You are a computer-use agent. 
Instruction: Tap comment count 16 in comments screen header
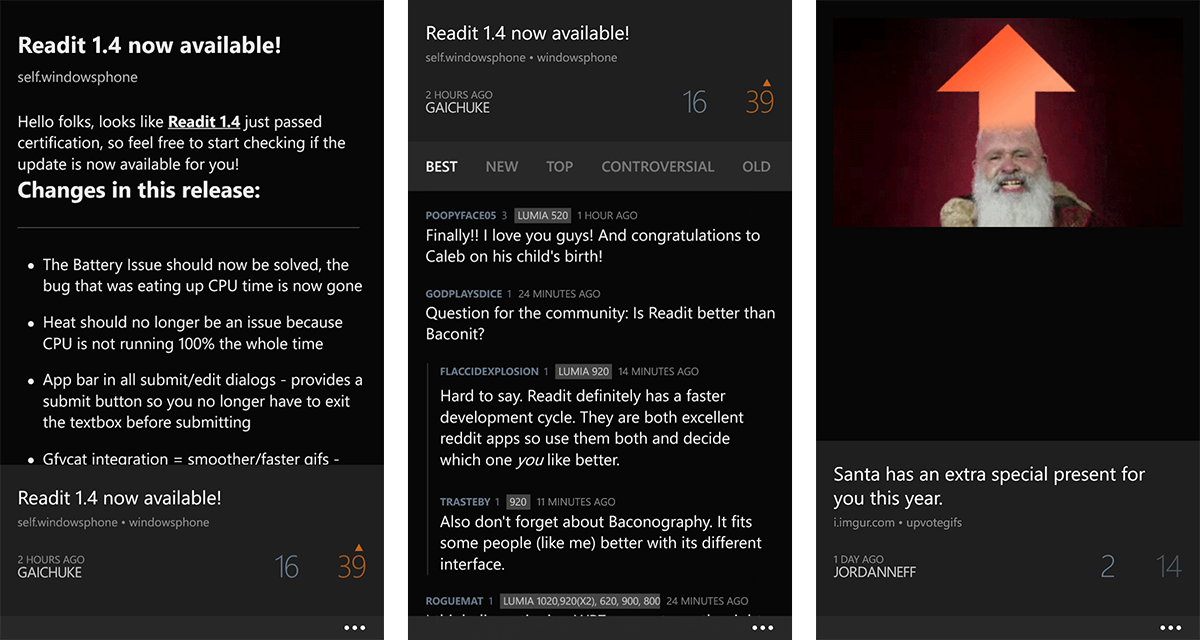coord(695,102)
